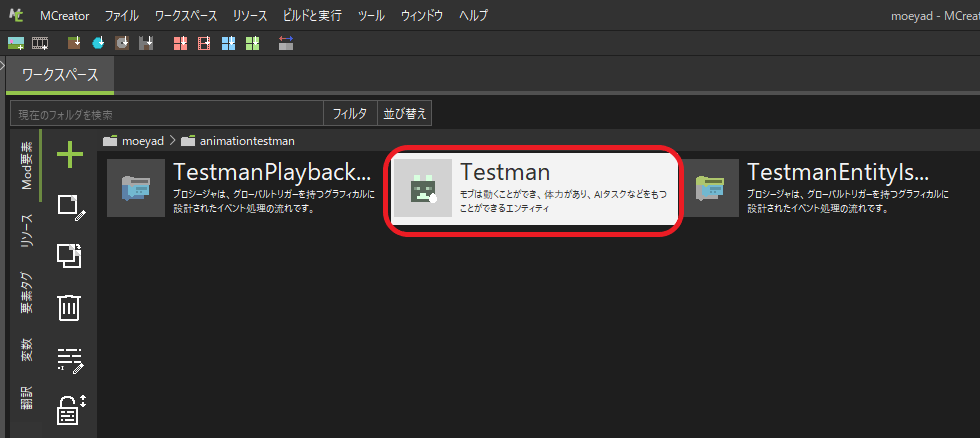Click the import sound disc icon
This screenshot has height=438, width=980.
(x=122, y=43)
